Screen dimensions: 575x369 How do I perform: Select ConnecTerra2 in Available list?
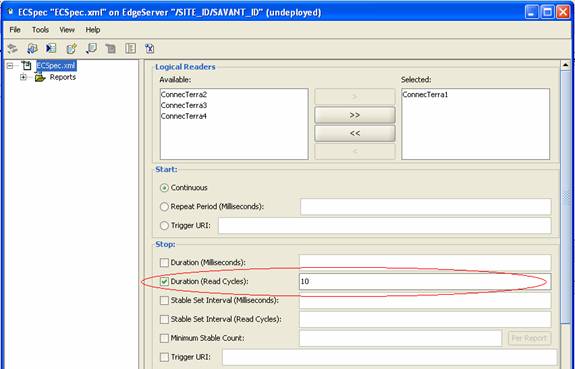point(184,95)
